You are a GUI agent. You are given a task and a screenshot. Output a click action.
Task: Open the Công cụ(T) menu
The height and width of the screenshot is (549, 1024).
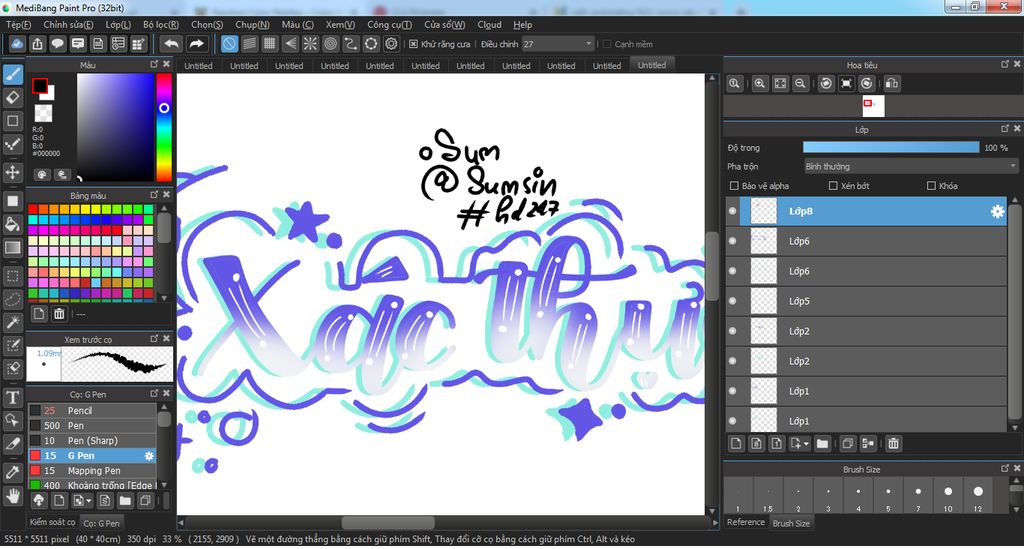click(x=389, y=25)
